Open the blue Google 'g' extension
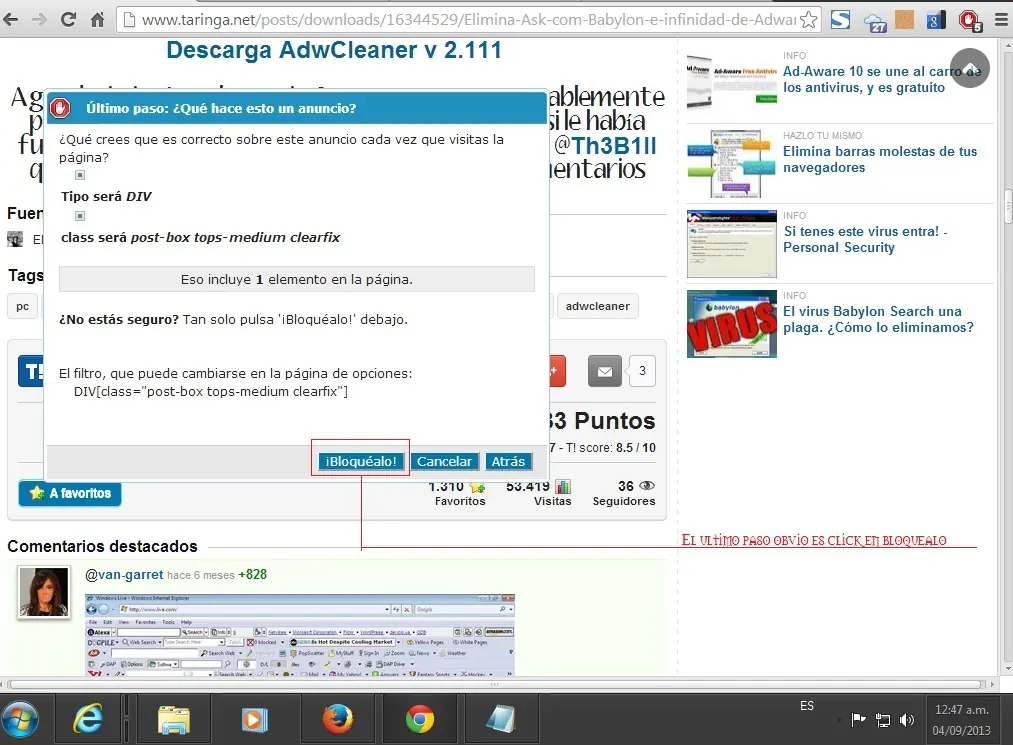 tap(935, 20)
